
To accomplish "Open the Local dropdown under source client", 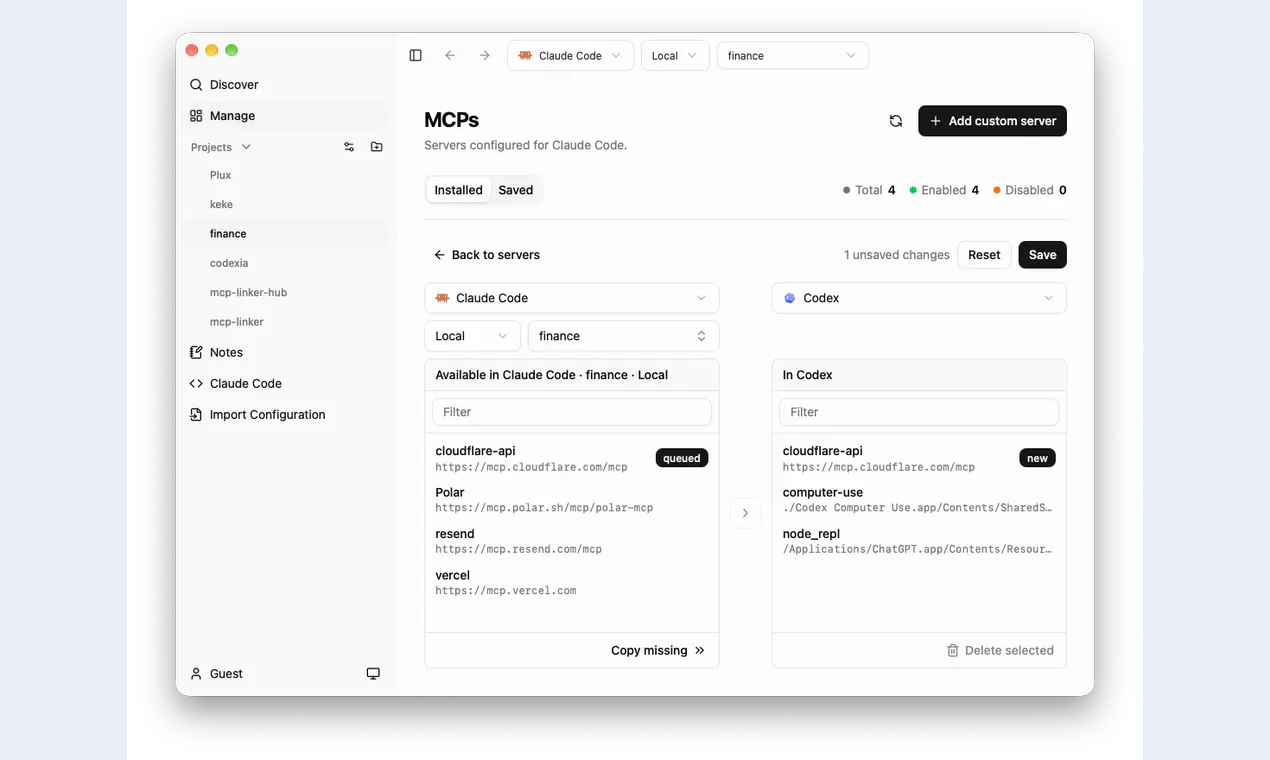I will (x=472, y=336).
